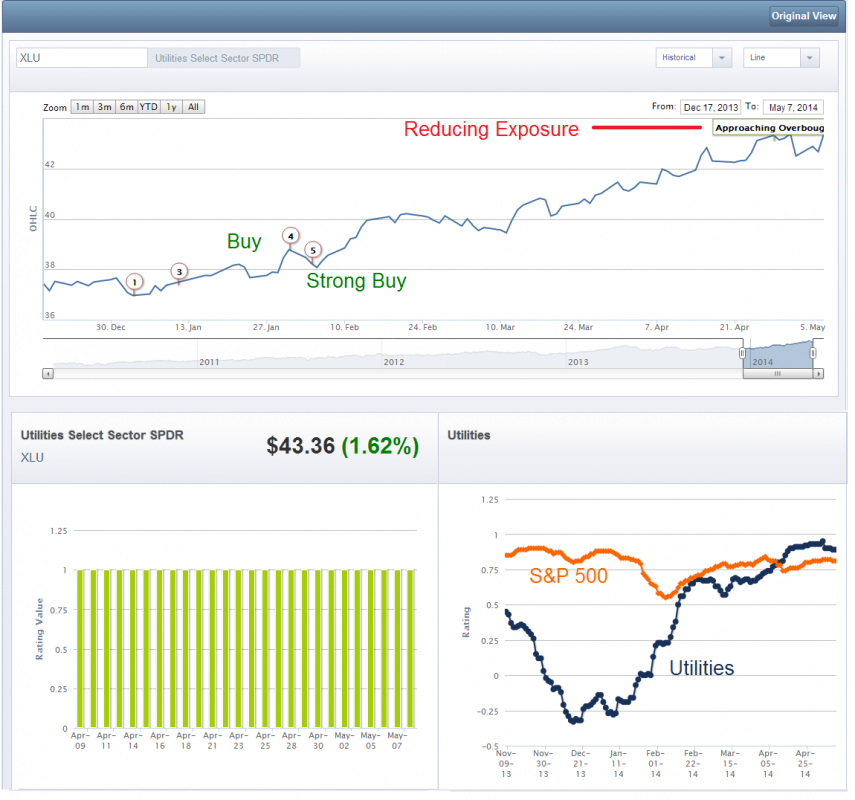Click the XLU ticker symbol input field
855x800 pixels.
click(82, 58)
